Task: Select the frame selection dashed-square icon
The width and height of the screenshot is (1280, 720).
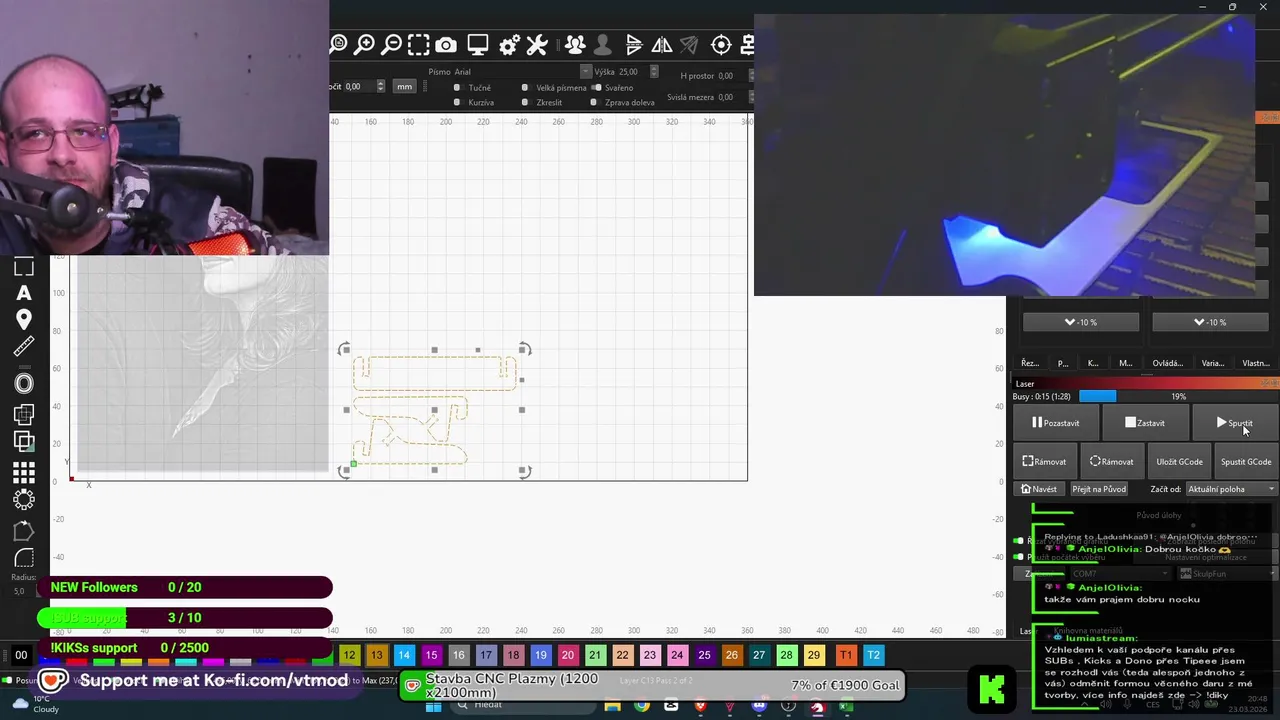Action: (x=419, y=44)
